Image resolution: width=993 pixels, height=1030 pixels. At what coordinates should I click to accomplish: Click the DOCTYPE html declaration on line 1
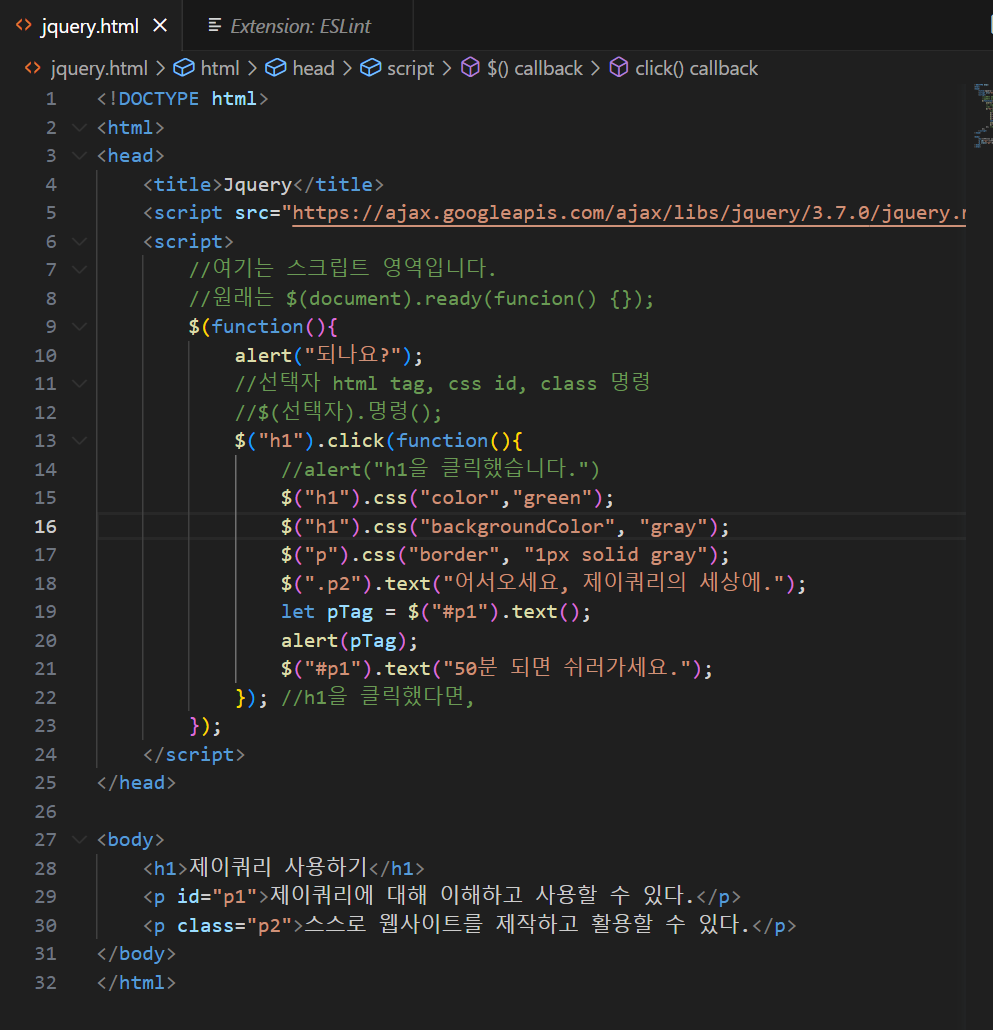(x=183, y=99)
